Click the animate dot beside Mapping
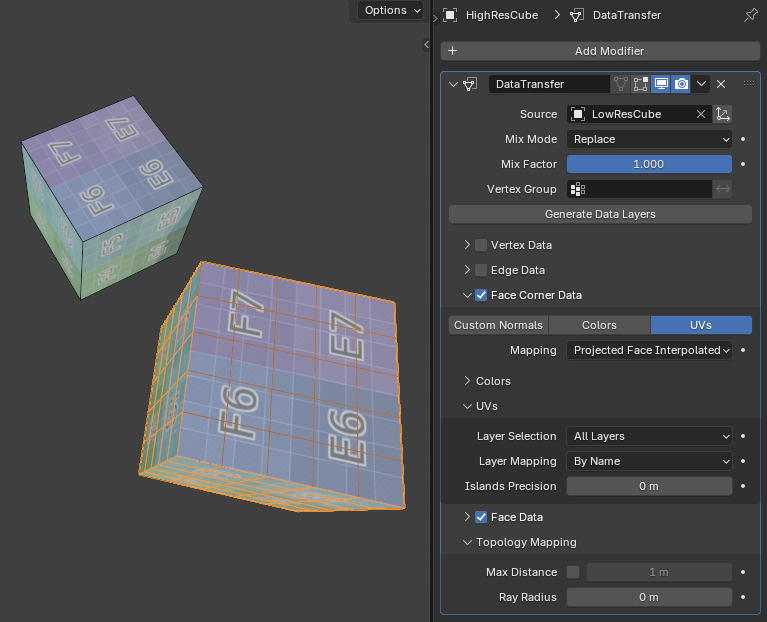The height and width of the screenshot is (622, 767). (743, 350)
